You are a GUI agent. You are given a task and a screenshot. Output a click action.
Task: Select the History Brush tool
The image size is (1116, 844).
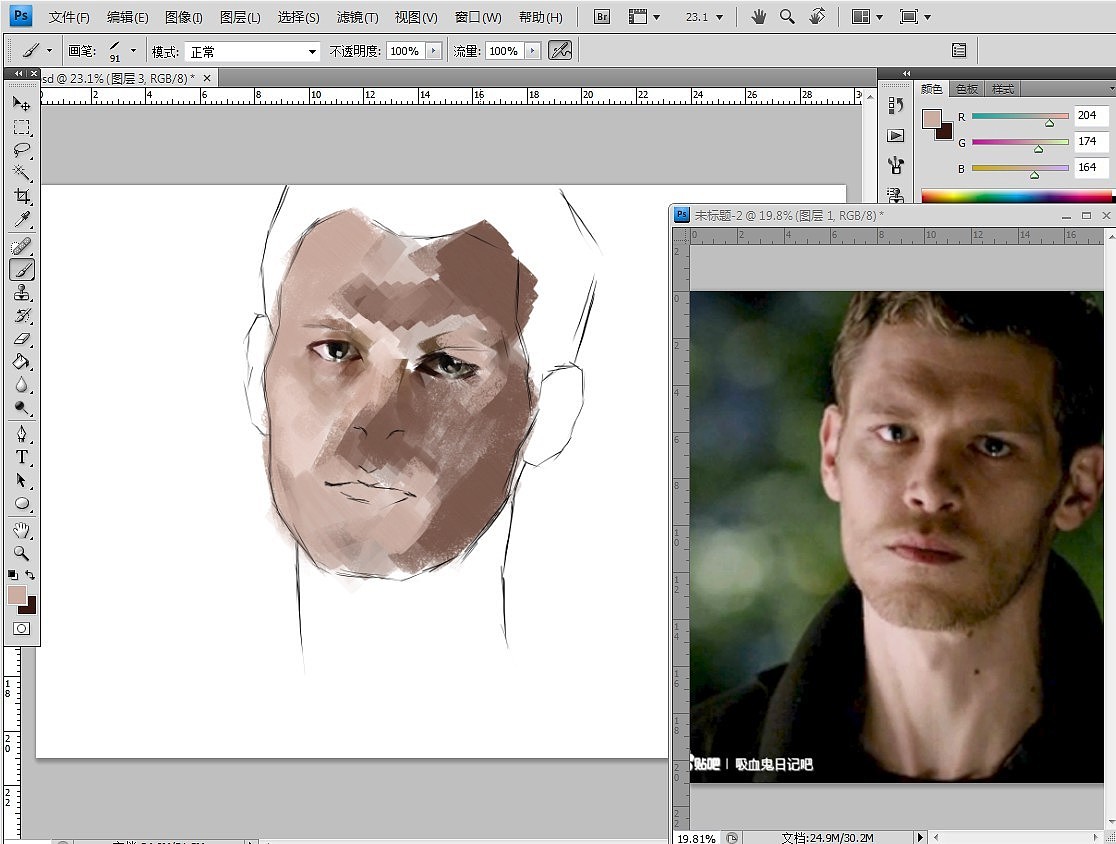pos(21,315)
